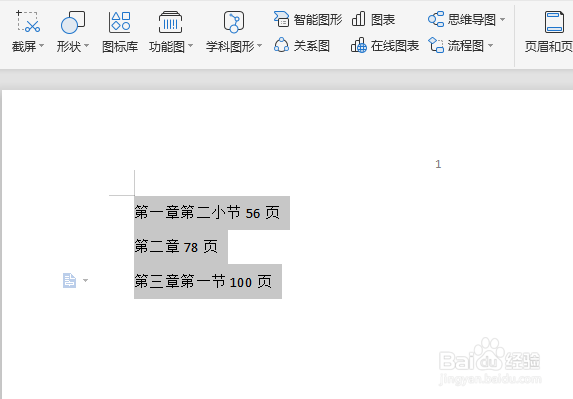
Task: Expand the 流程图 dropdown arrow
Action: point(490,46)
